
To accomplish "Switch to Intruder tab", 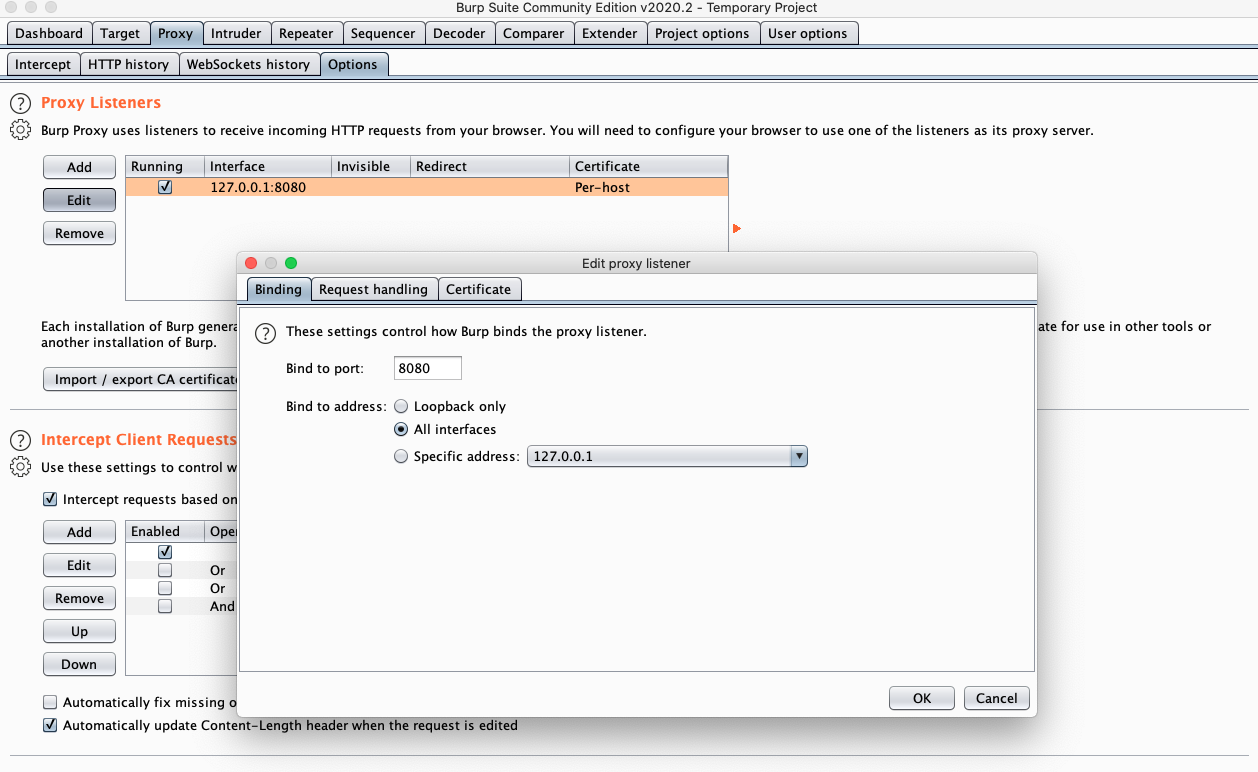I will click(x=236, y=33).
